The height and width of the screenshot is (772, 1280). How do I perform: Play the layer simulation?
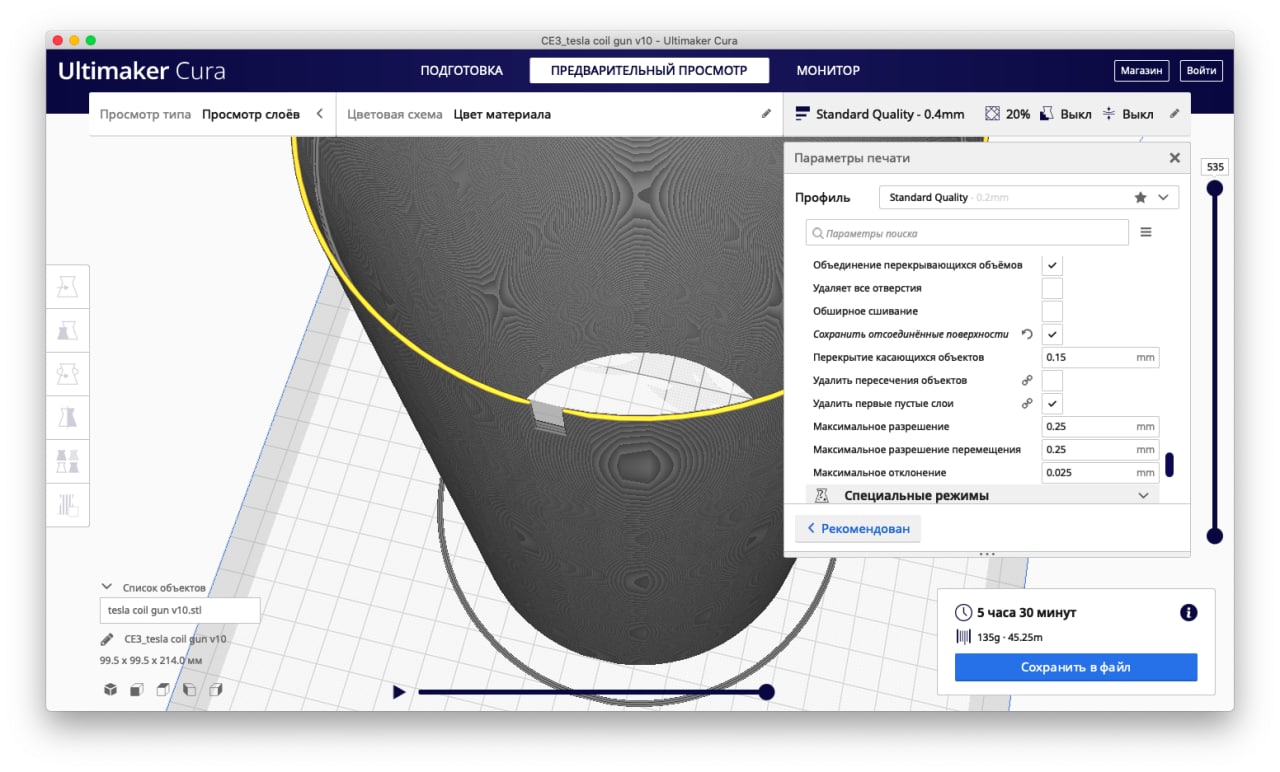399,692
